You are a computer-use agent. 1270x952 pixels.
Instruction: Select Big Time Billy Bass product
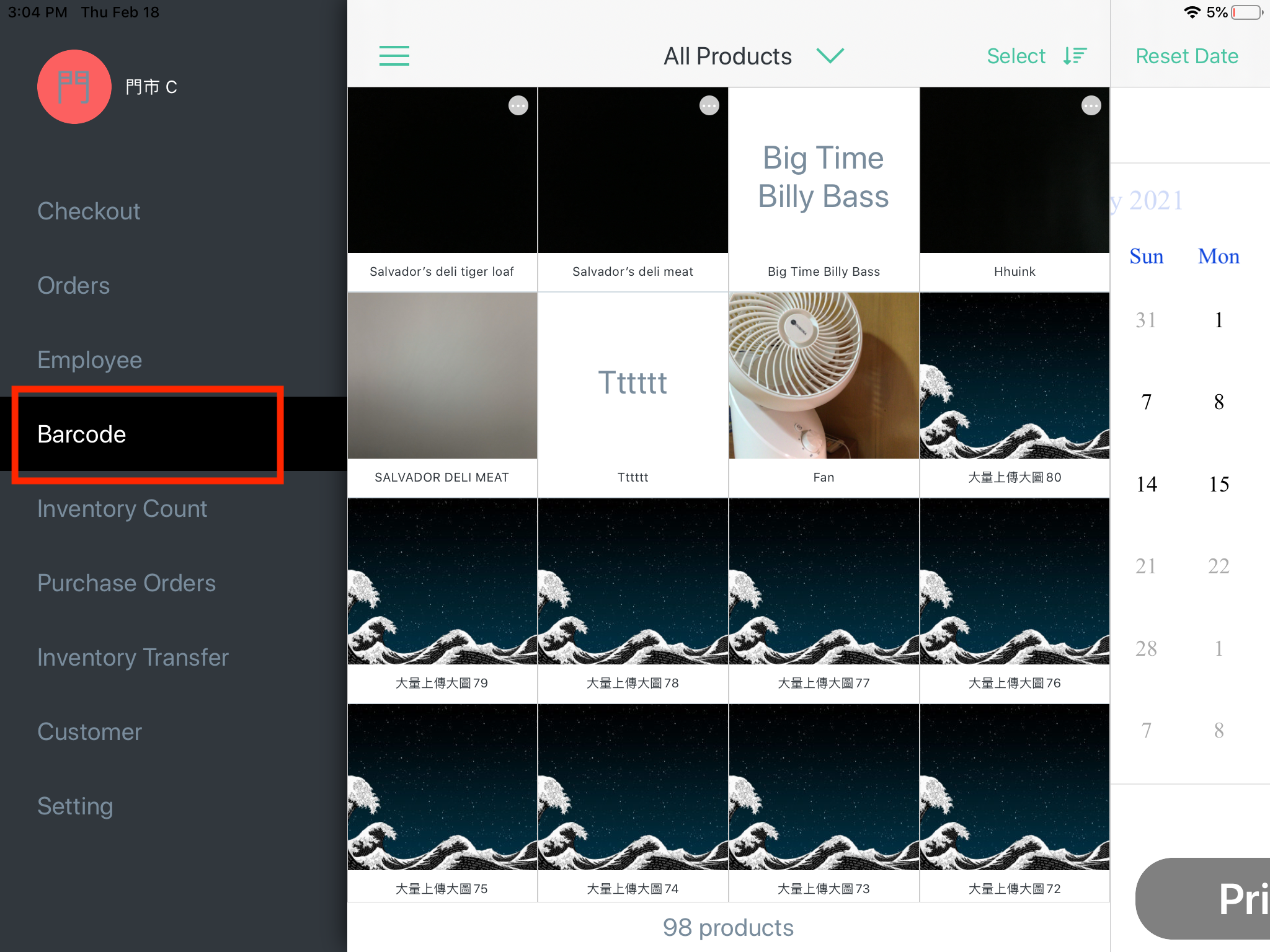click(x=824, y=189)
